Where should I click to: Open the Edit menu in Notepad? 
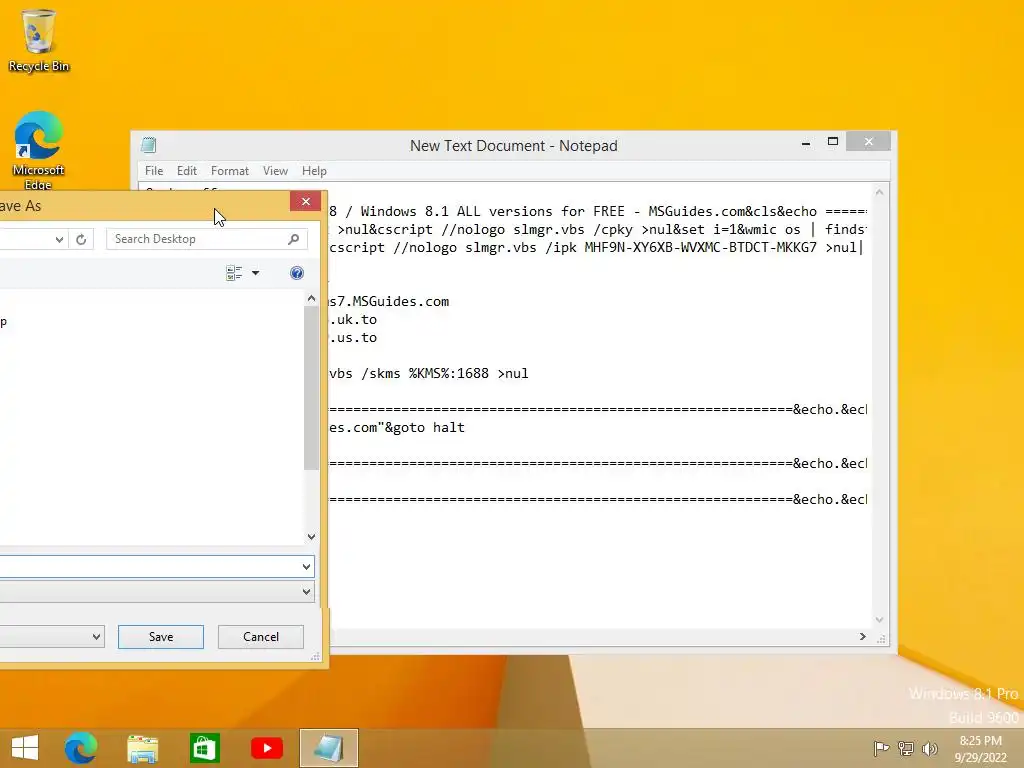coord(187,170)
